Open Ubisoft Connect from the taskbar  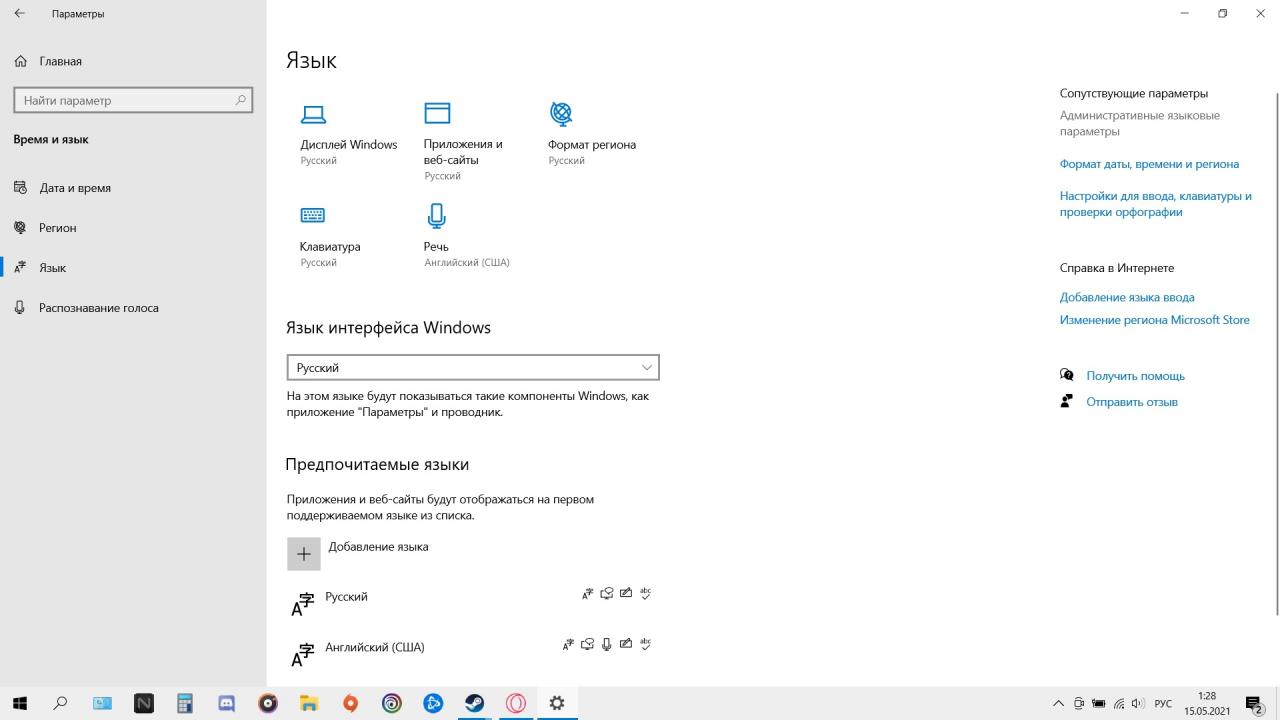click(392, 703)
